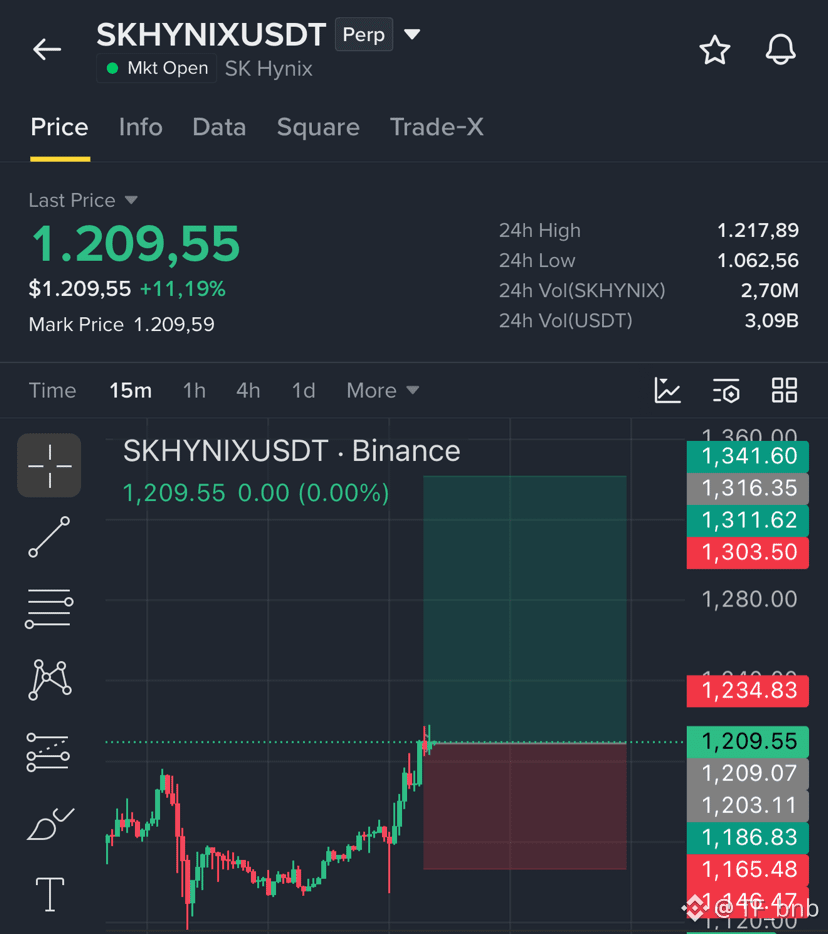This screenshot has height=934, width=828.
Task: Click the red stop-loss zone on chart
Action: (x=525, y=807)
